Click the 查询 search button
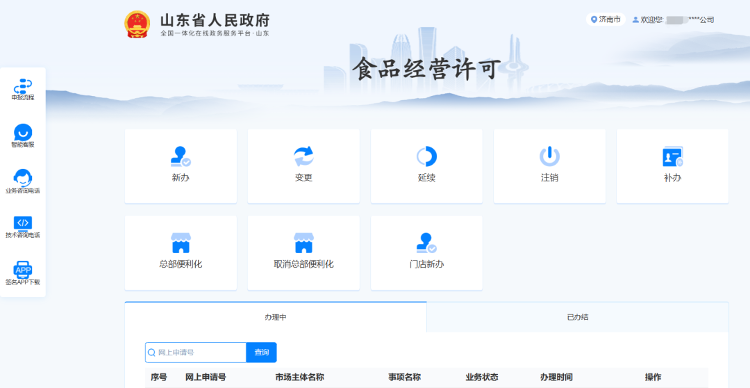Image resolution: width=750 pixels, height=388 pixels. [x=262, y=353]
